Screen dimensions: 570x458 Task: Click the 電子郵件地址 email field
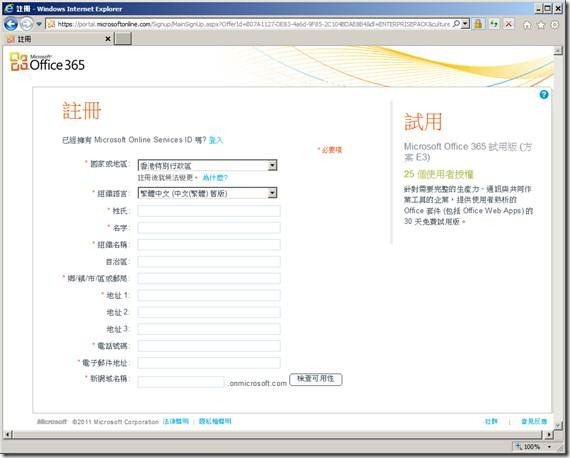[209, 363]
